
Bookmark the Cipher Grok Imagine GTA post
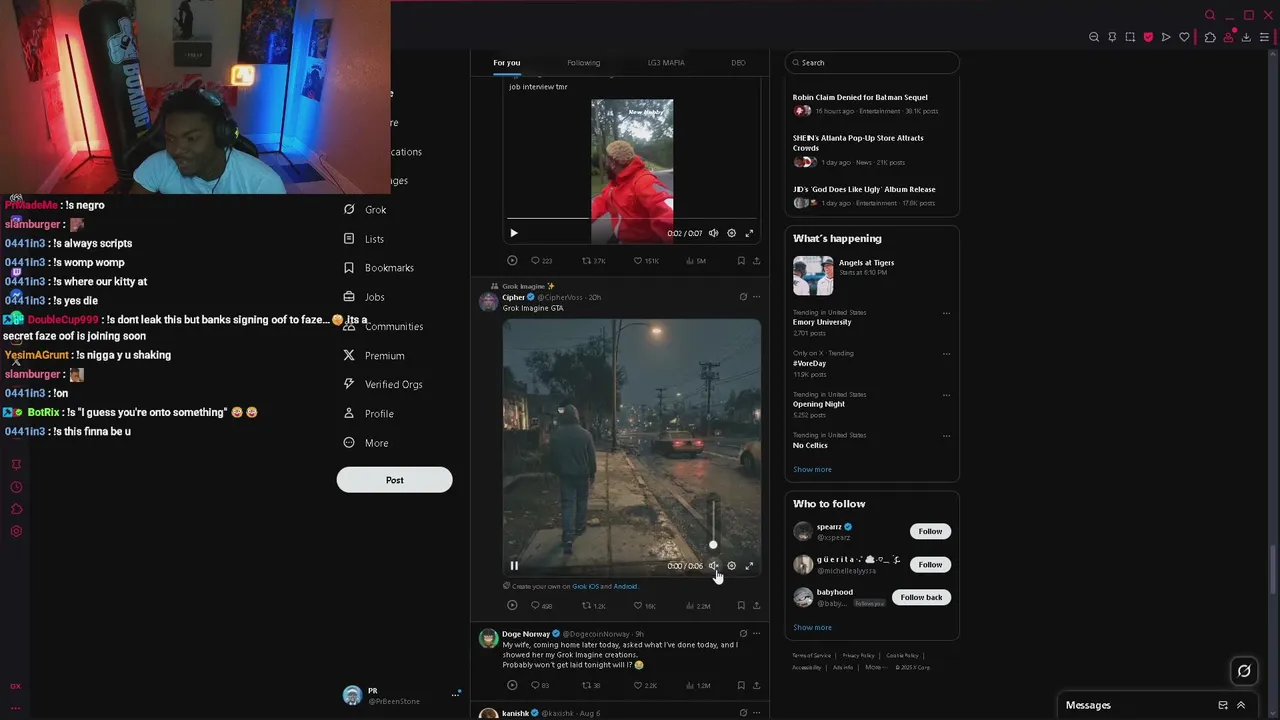(741, 606)
